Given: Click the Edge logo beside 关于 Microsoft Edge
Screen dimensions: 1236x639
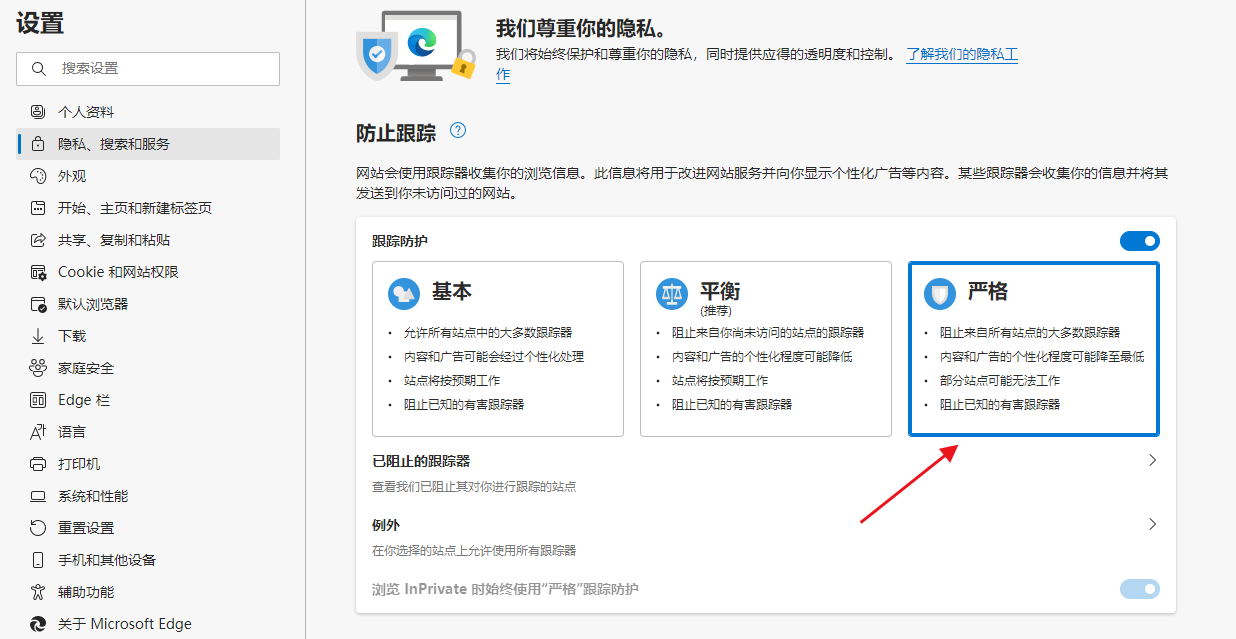Looking at the screenshot, I should click(x=38, y=624).
